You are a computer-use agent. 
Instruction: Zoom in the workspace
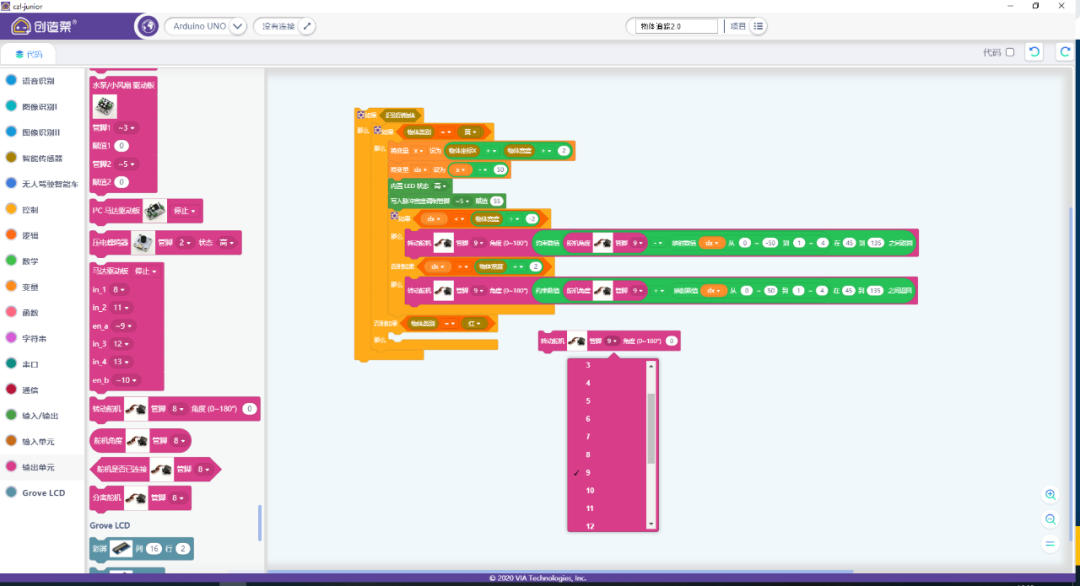click(x=1050, y=495)
